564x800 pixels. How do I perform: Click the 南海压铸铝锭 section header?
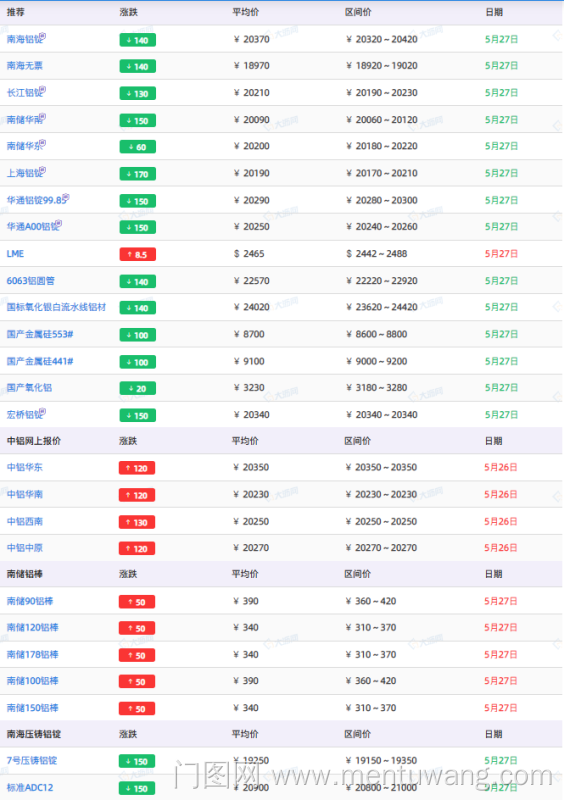point(34,734)
